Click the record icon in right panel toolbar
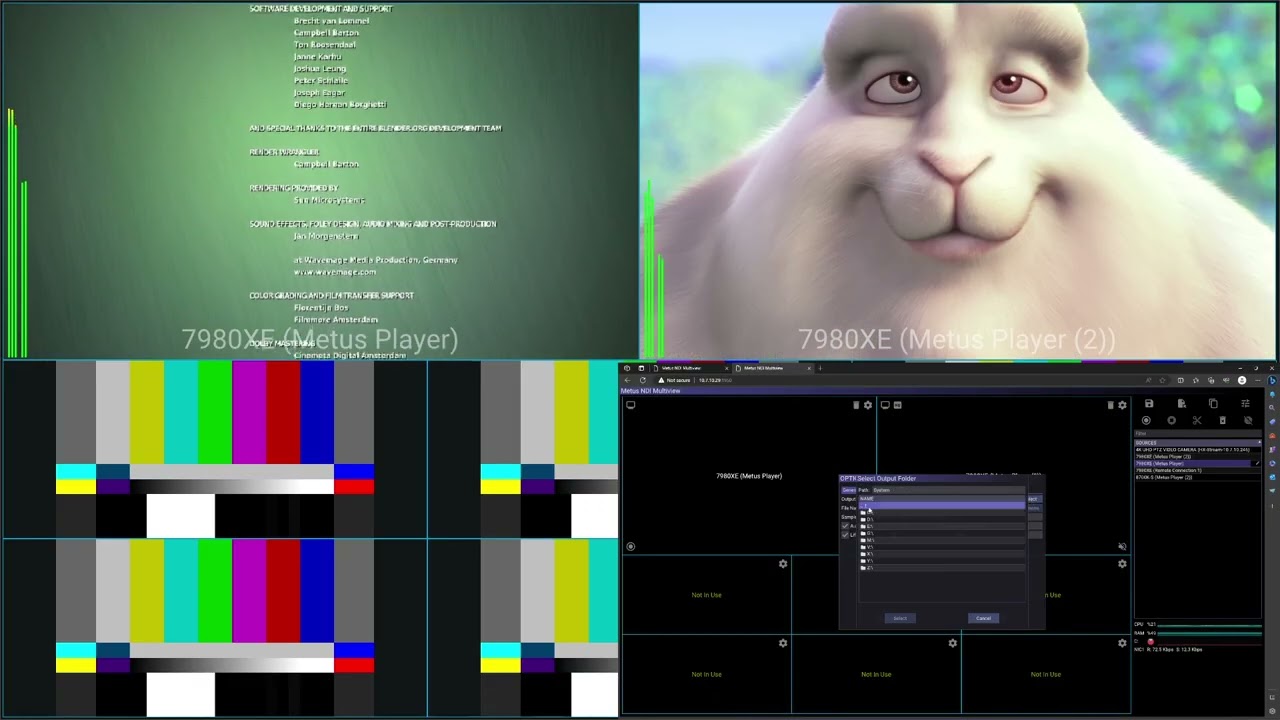Screen dimensions: 1280x720 click(1146, 420)
